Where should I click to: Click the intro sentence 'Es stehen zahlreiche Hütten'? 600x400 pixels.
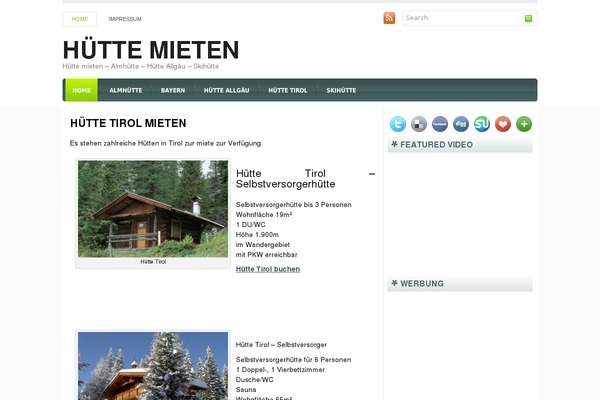(166, 144)
